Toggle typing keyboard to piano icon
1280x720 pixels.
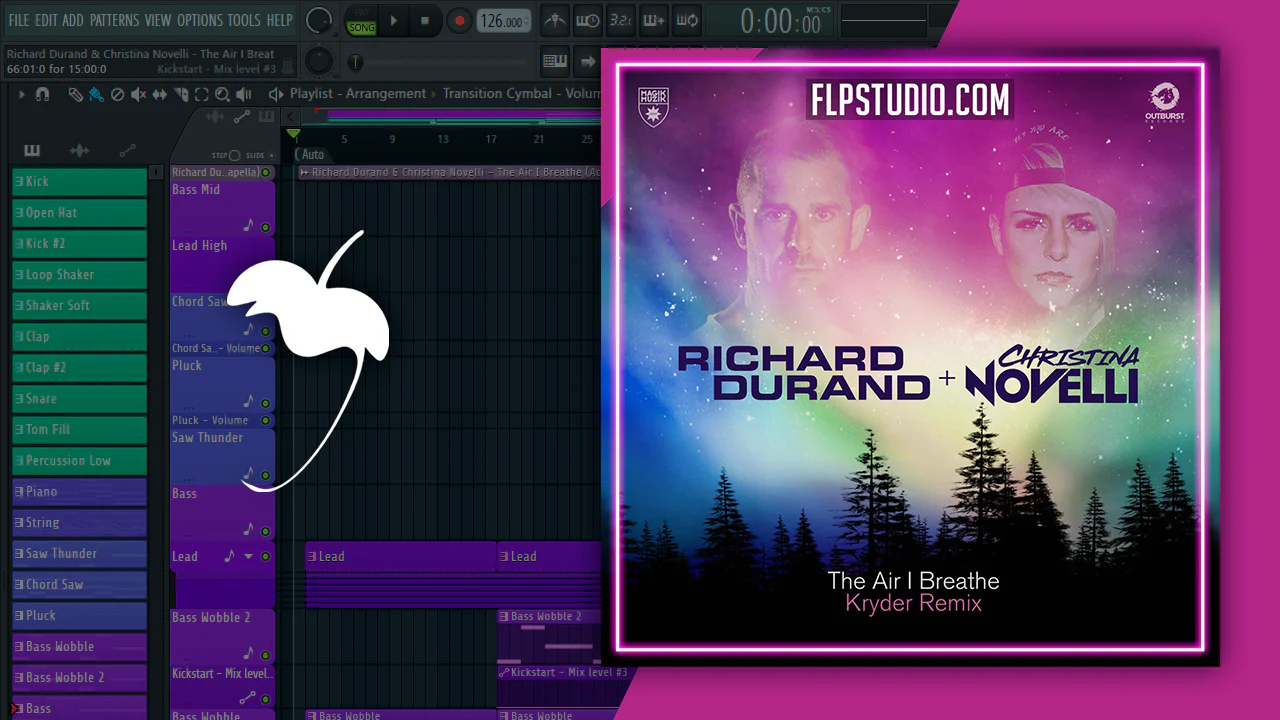555,61
